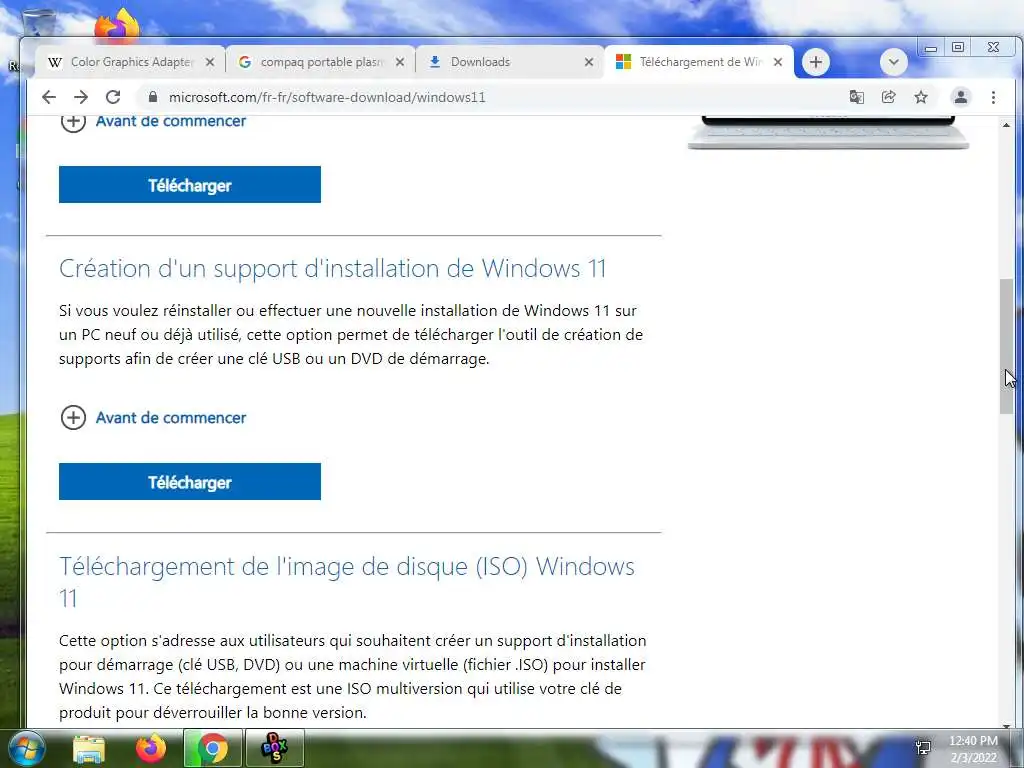The image size is (1024, 768).
Task: Click the scrollbar up arrow
Action: (x=1006, y=124)
